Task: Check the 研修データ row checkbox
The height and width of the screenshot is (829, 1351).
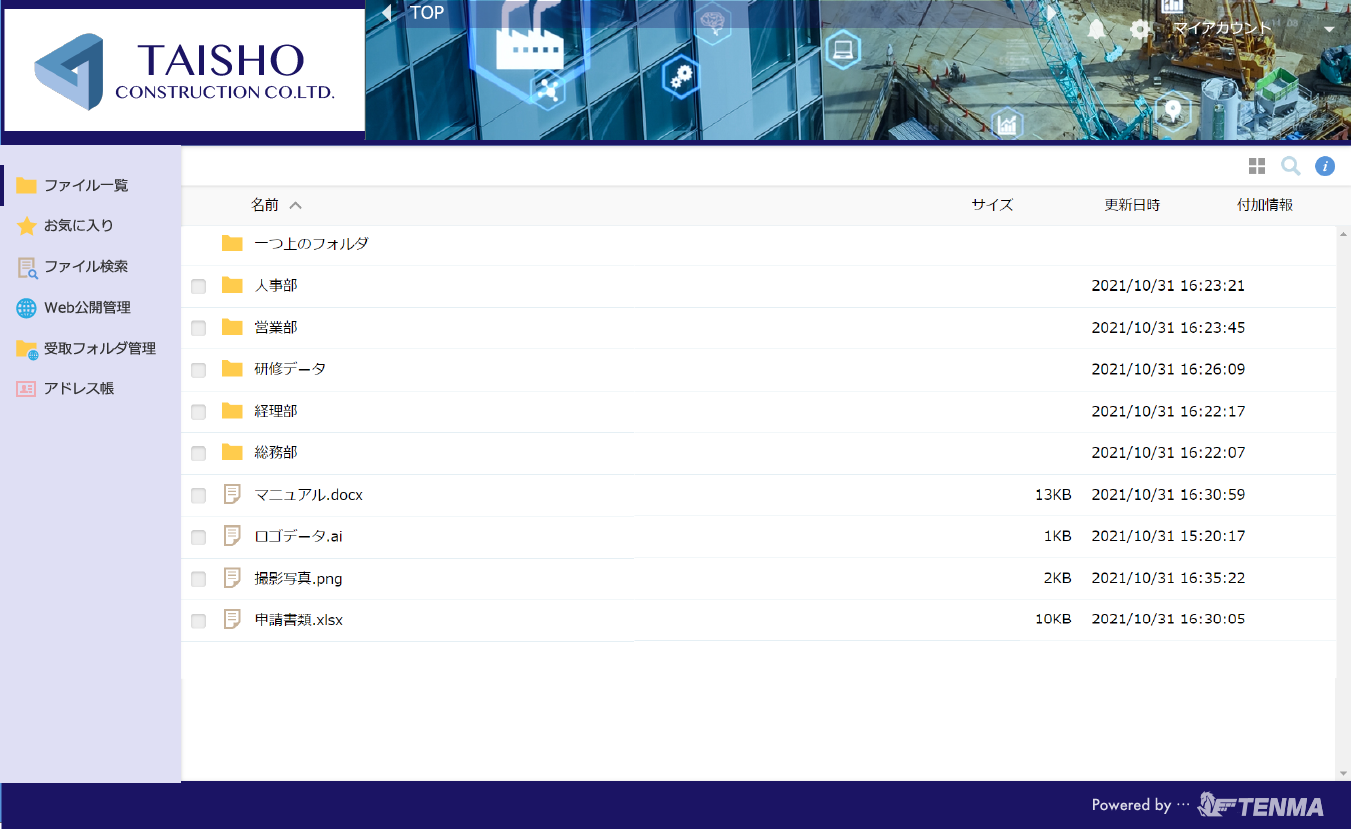Action: point(198,370)
